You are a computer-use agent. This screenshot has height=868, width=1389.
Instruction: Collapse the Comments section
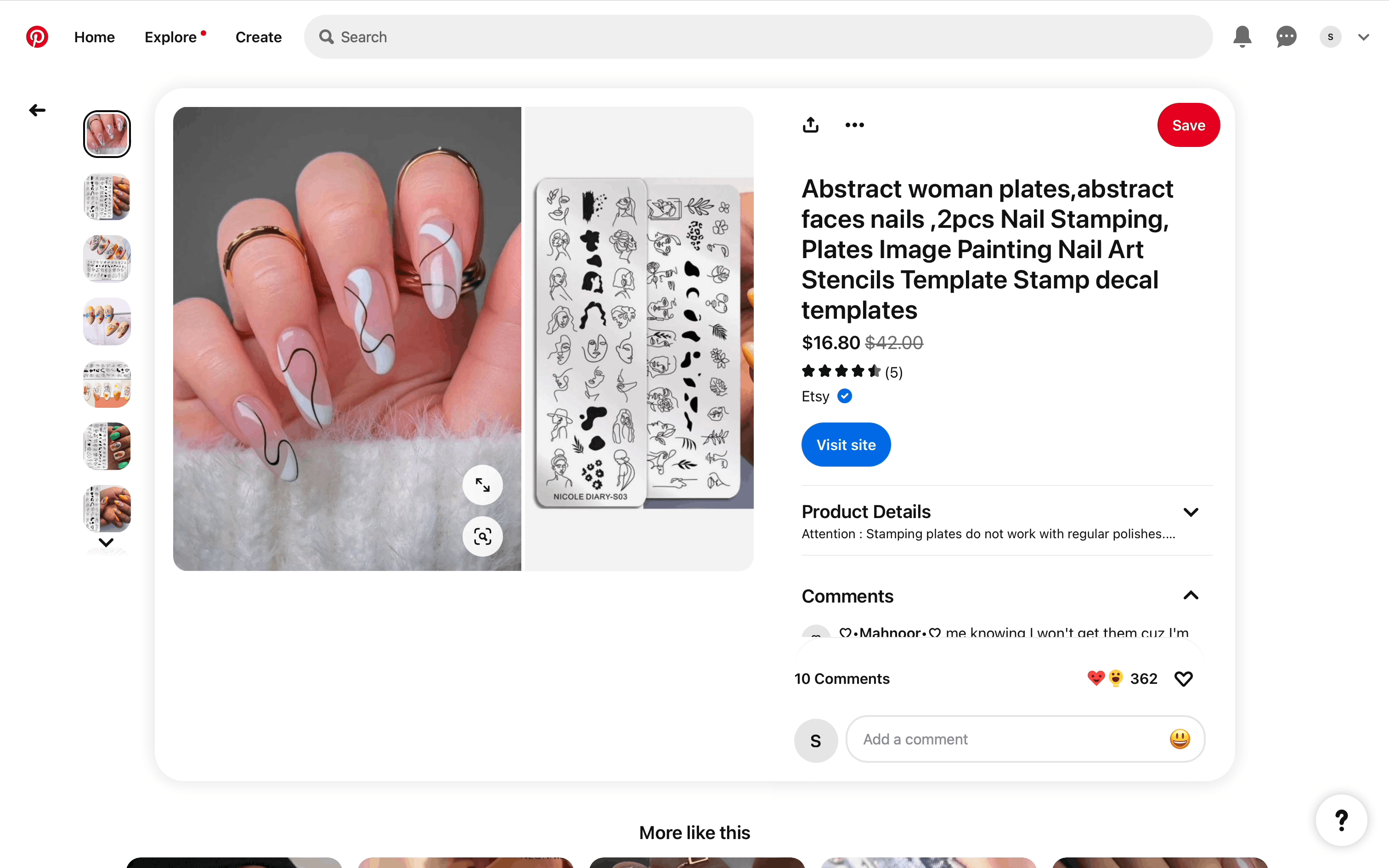point(1191,595)
